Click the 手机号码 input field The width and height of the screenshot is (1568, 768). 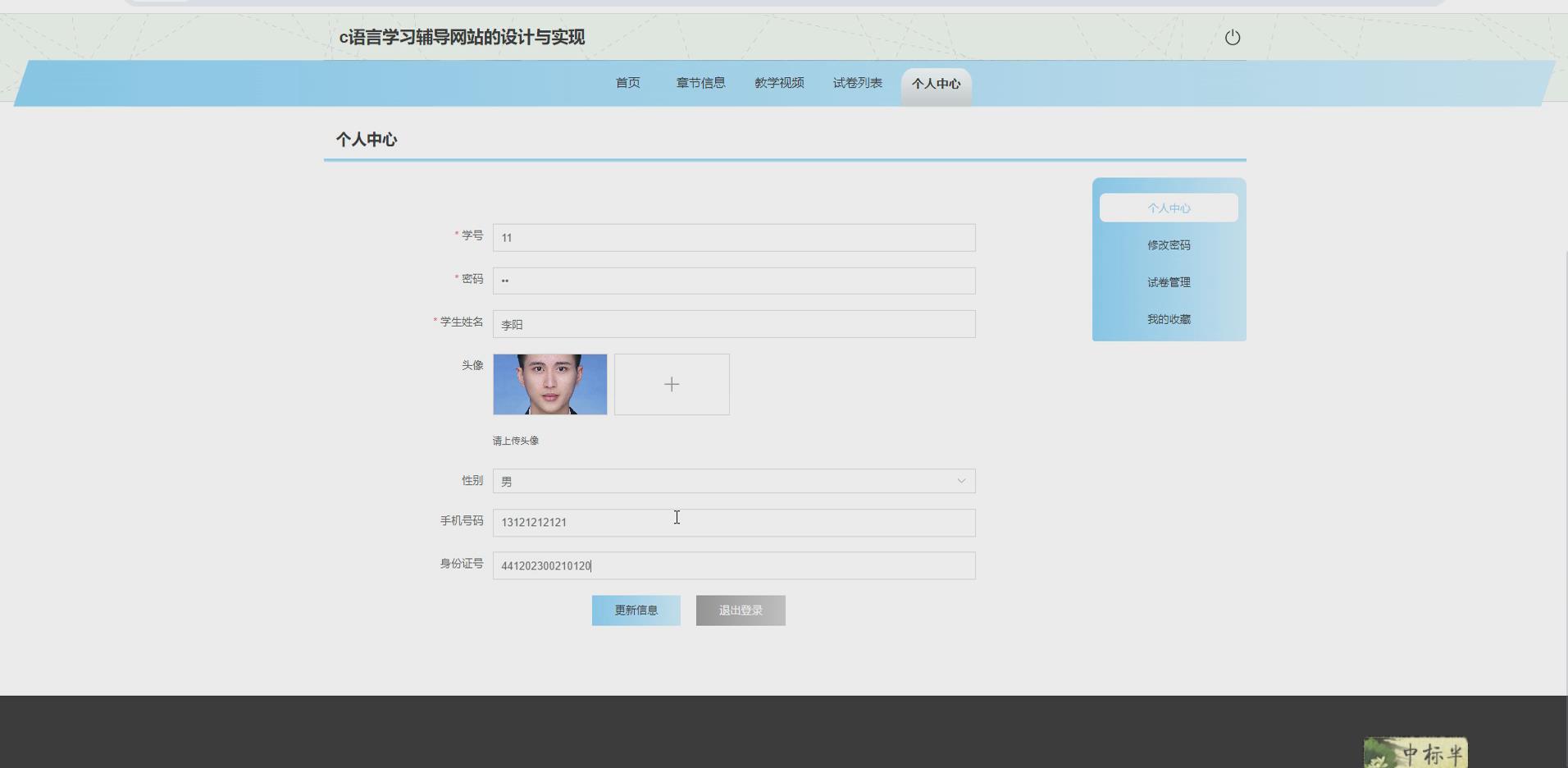coord(734,523)
